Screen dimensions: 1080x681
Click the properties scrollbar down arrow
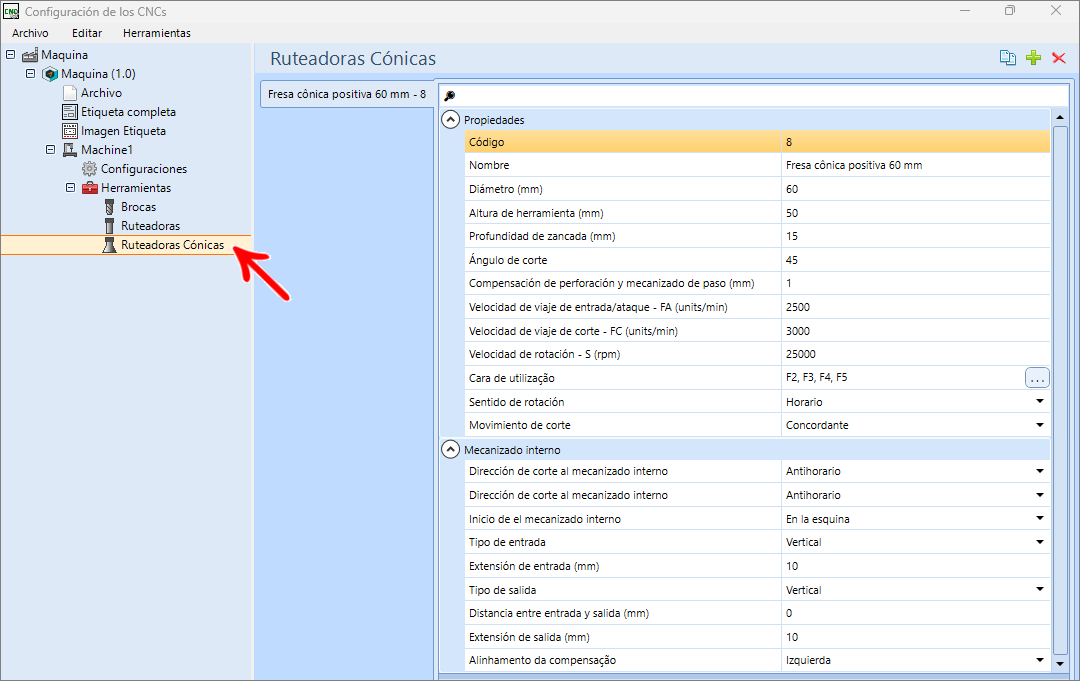coord(1060,664)
